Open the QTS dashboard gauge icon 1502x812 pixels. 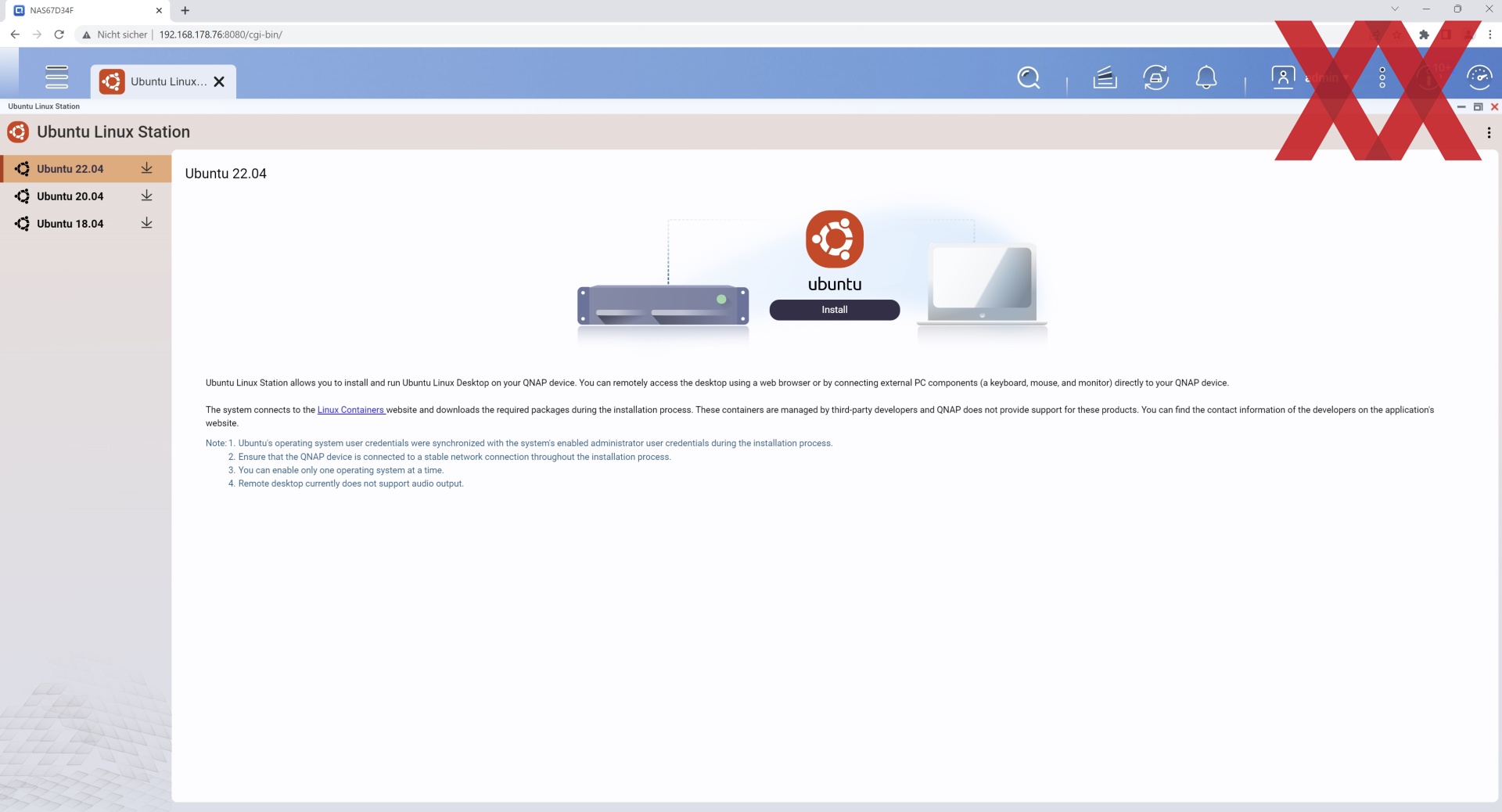pyautogui.click(x=1479, y=77)
